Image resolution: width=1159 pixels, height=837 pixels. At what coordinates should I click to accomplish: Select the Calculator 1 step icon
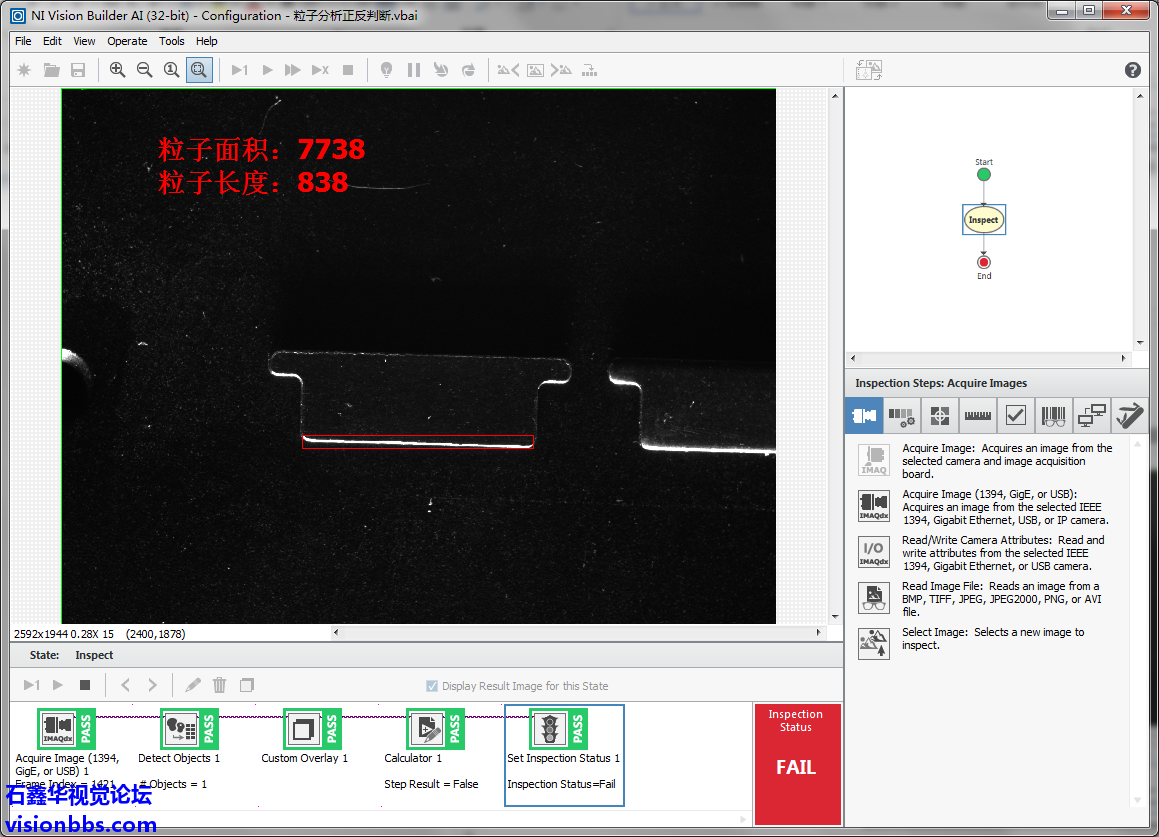(427, 729)
